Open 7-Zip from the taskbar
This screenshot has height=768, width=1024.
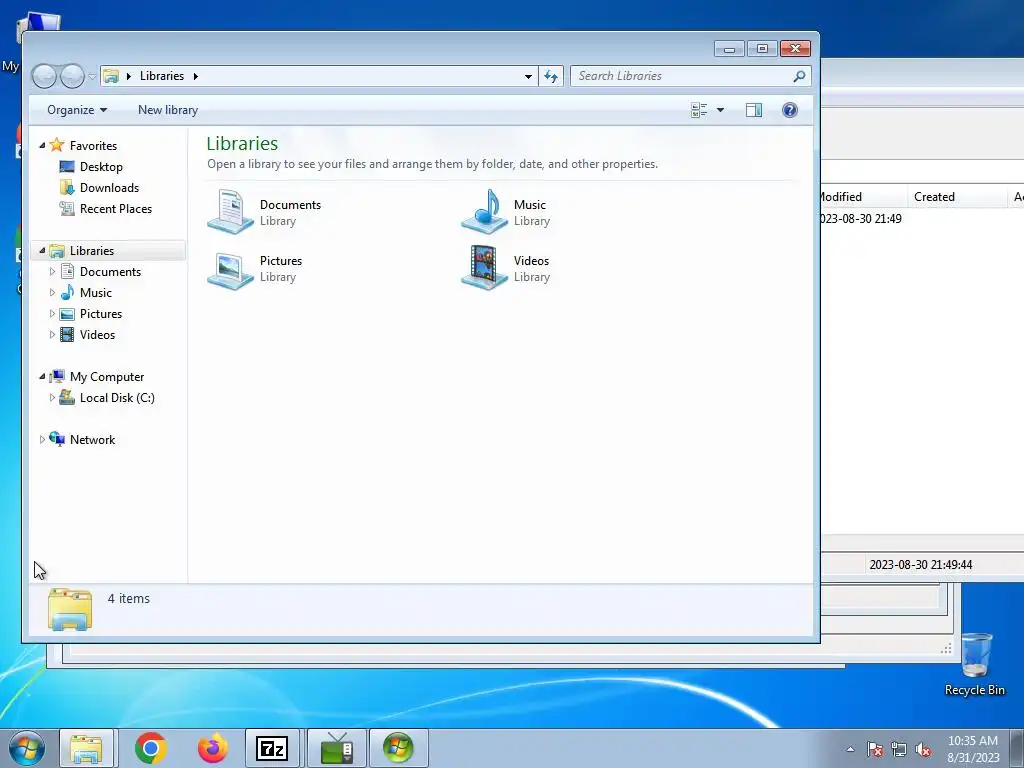tap(272, 748)
